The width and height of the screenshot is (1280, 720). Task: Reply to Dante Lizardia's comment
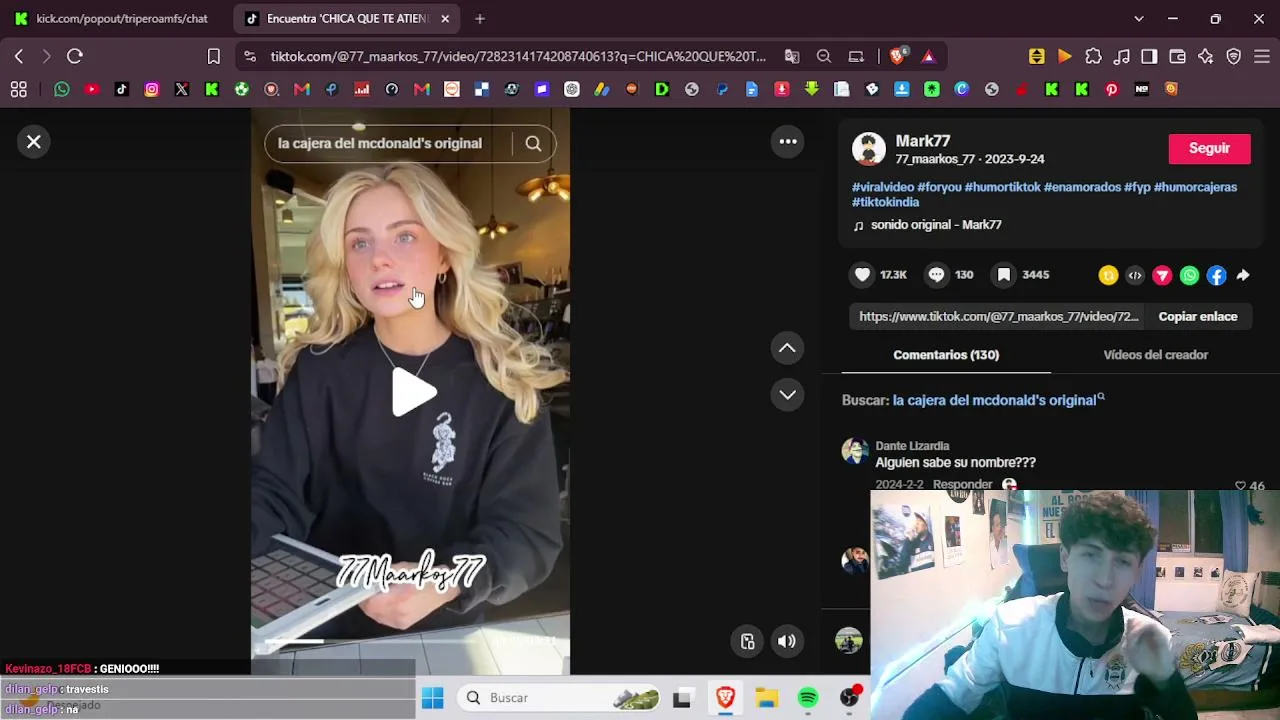coord(962,485)
